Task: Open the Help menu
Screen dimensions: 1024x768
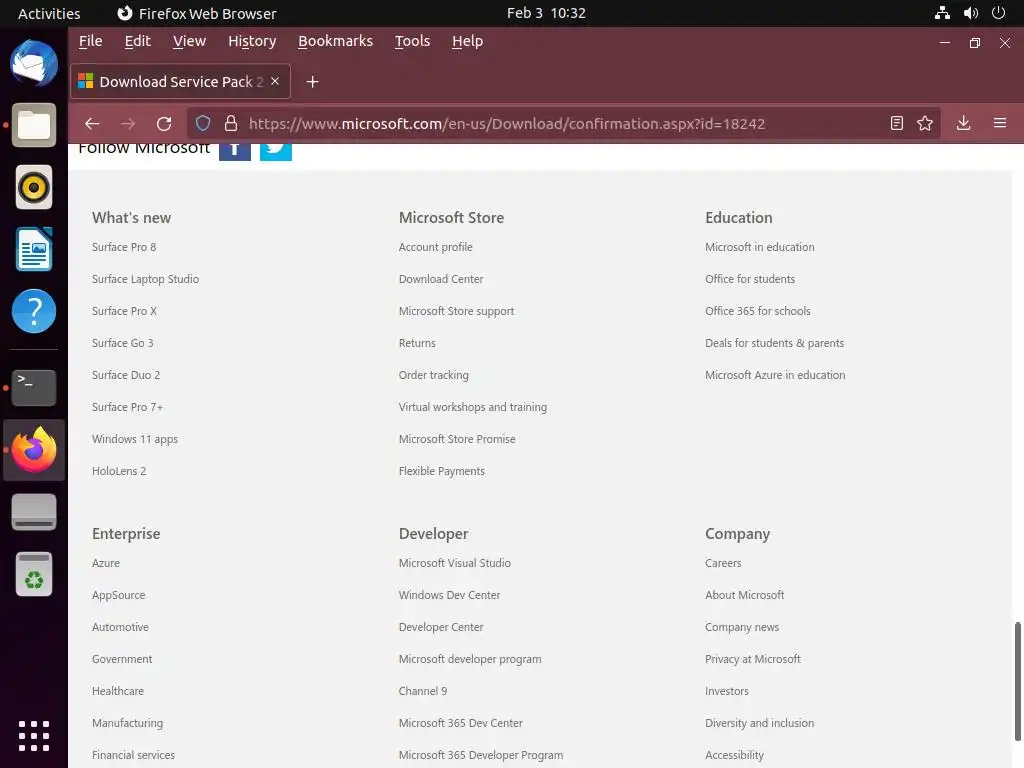Action: click(468, 41)
